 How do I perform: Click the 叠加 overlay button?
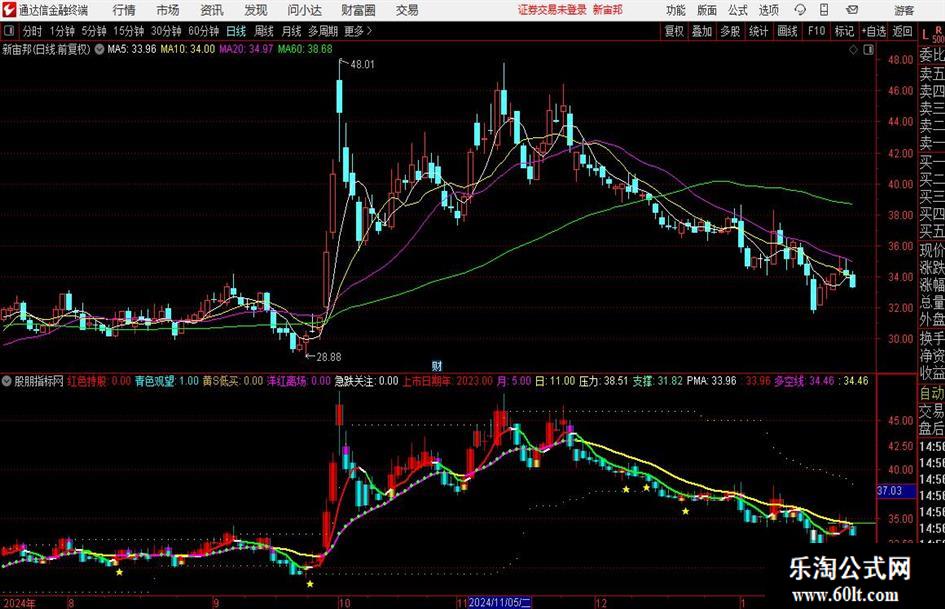point(702,31)
